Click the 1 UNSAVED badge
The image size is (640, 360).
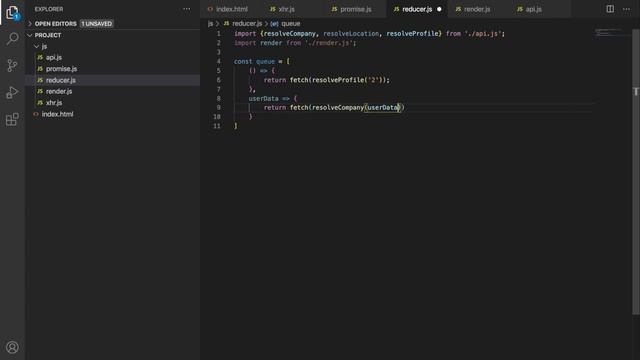point(97,24)
